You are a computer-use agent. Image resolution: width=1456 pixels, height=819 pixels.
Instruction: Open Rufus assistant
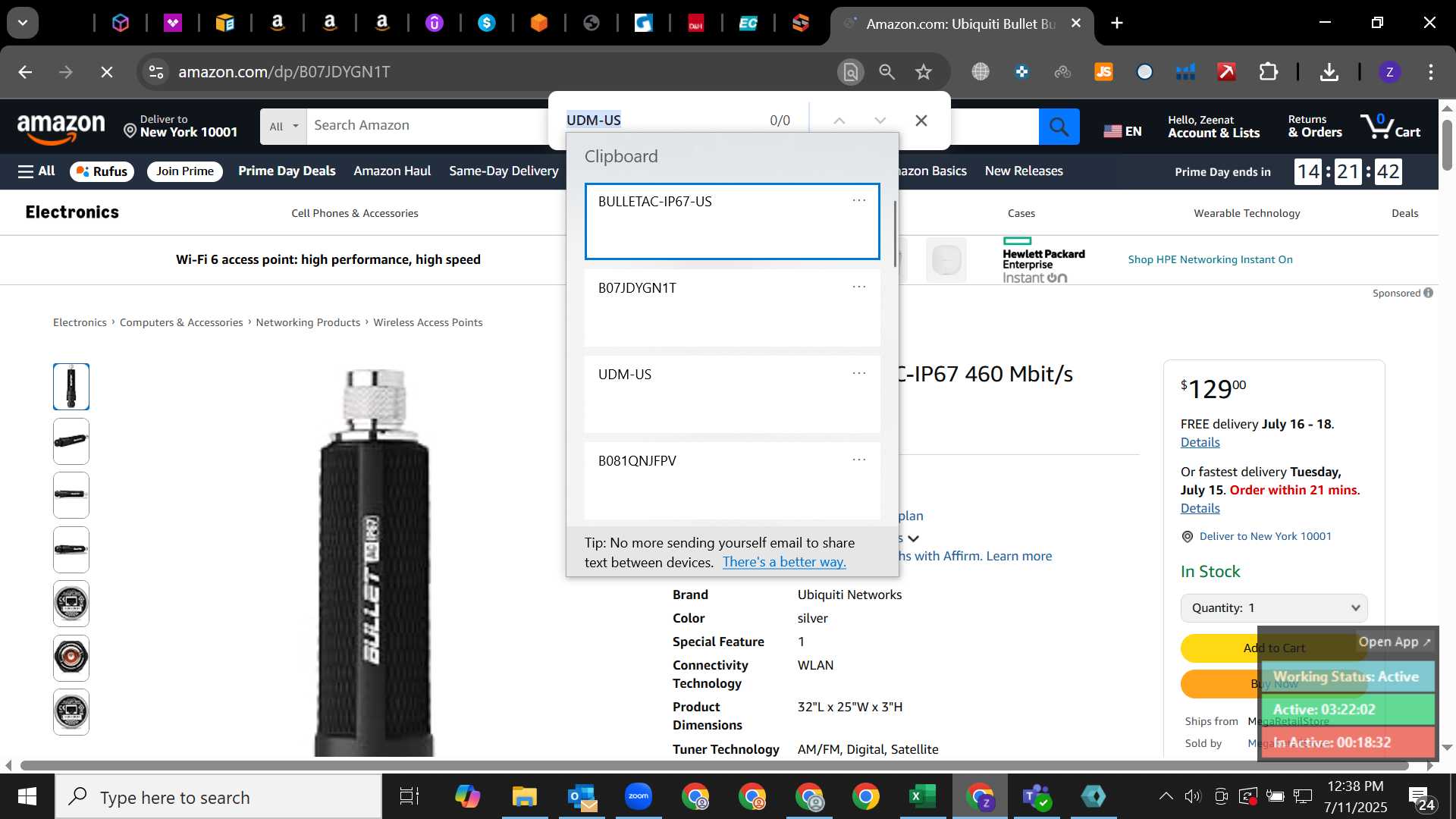[102, 171]
